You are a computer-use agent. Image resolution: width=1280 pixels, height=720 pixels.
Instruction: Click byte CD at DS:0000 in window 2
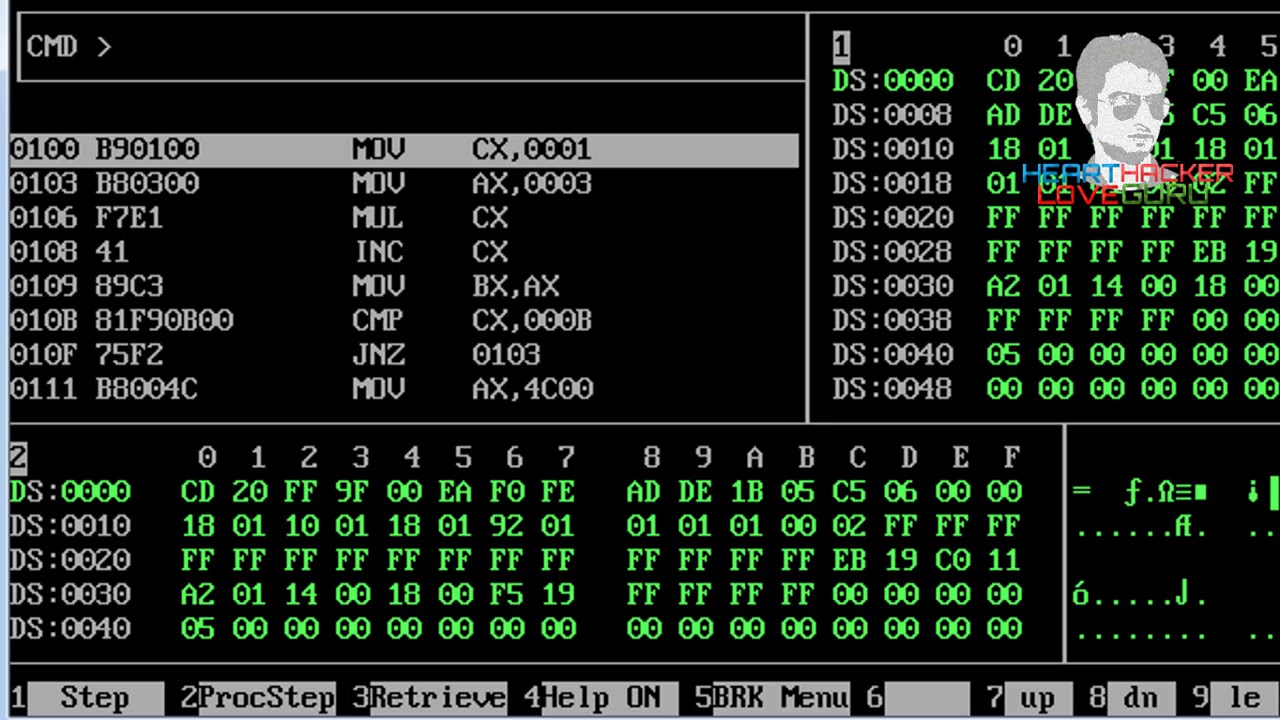198,491
